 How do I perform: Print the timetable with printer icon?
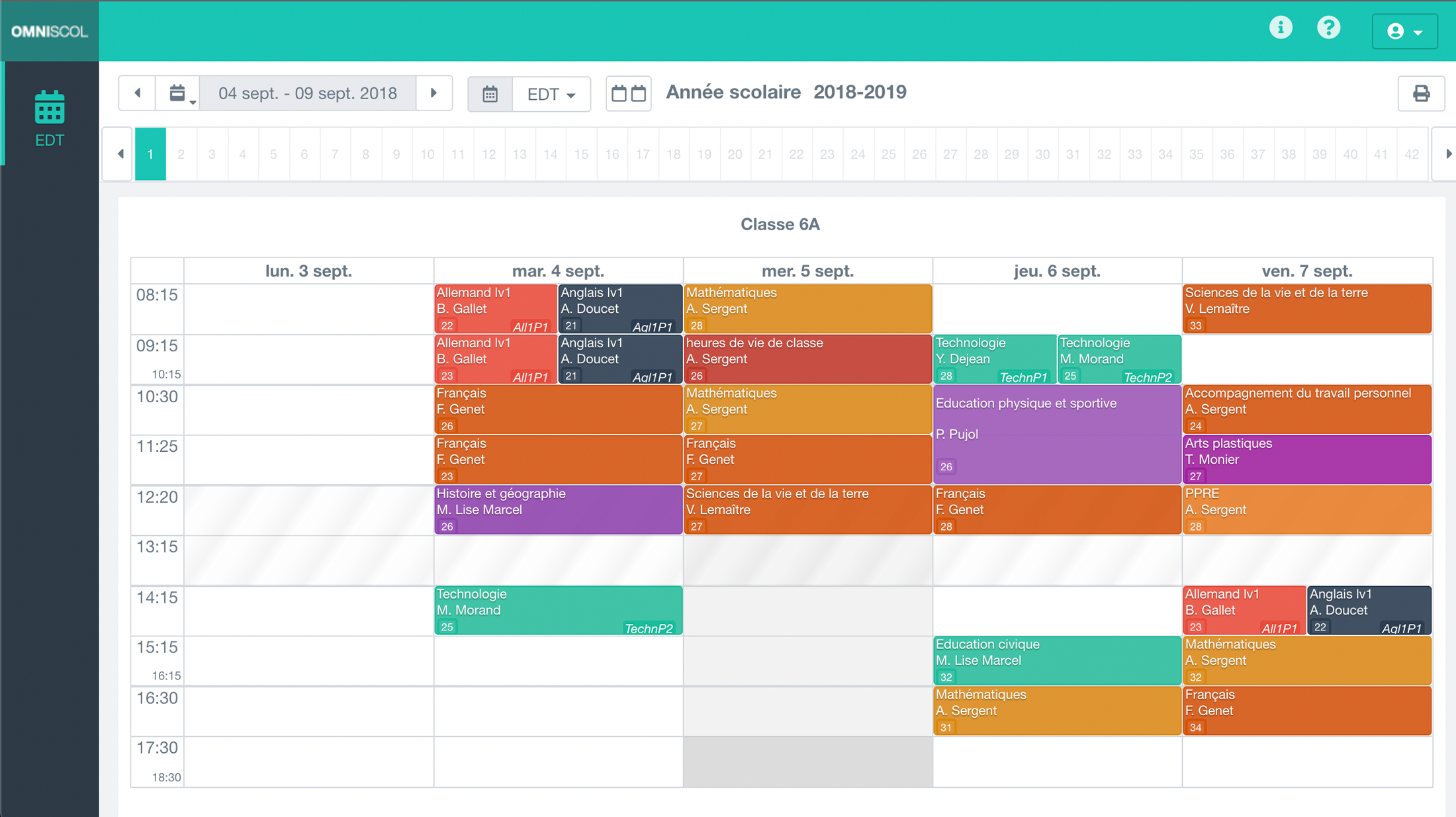click(1421, 93)
